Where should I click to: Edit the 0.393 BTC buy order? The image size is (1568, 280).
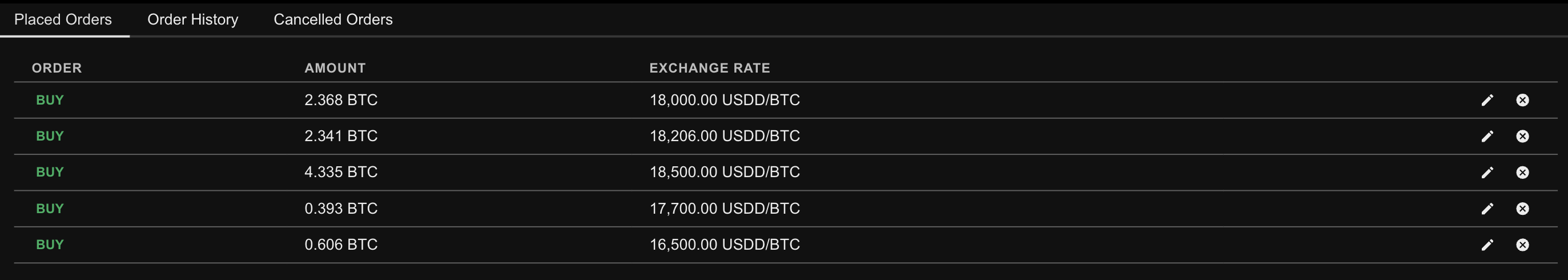1487,209
